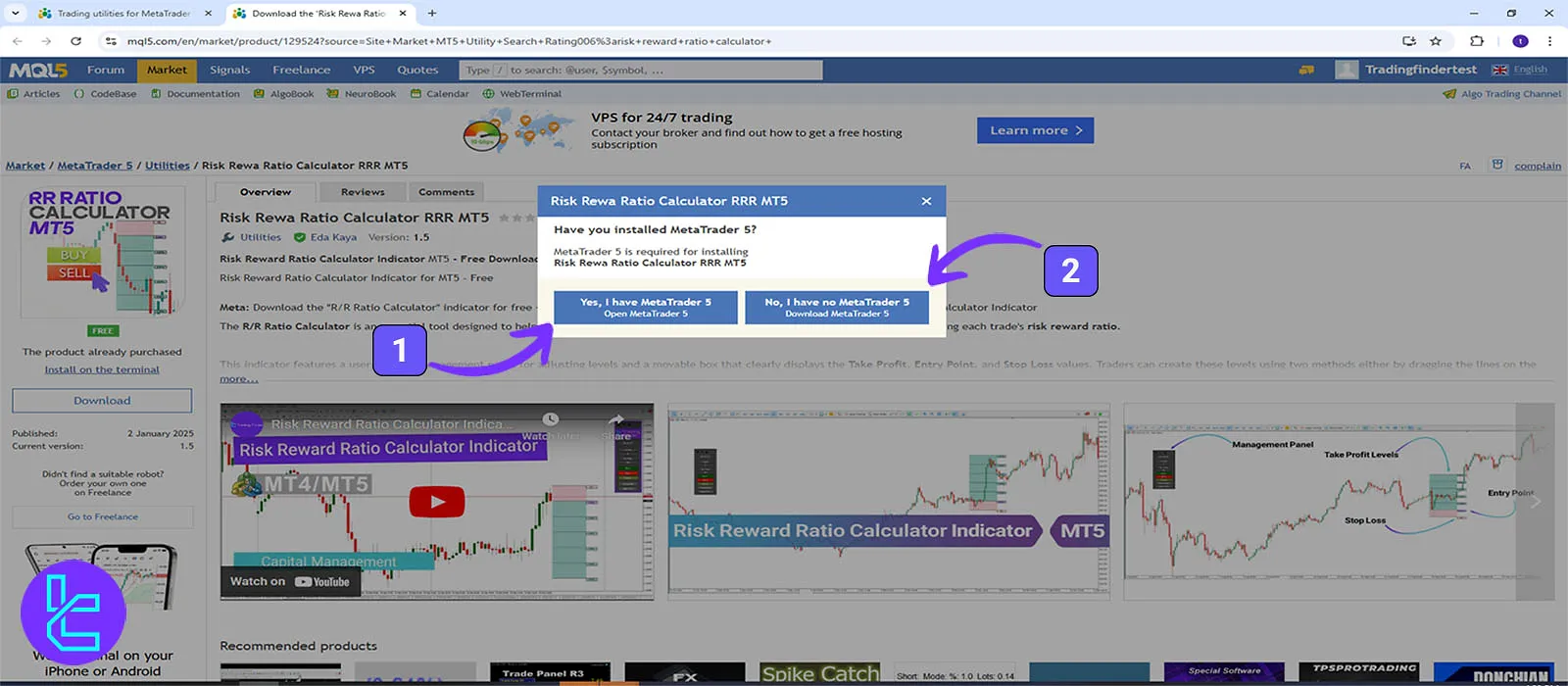Click the MQL5 logo
1568x686 pixels.
38,70
